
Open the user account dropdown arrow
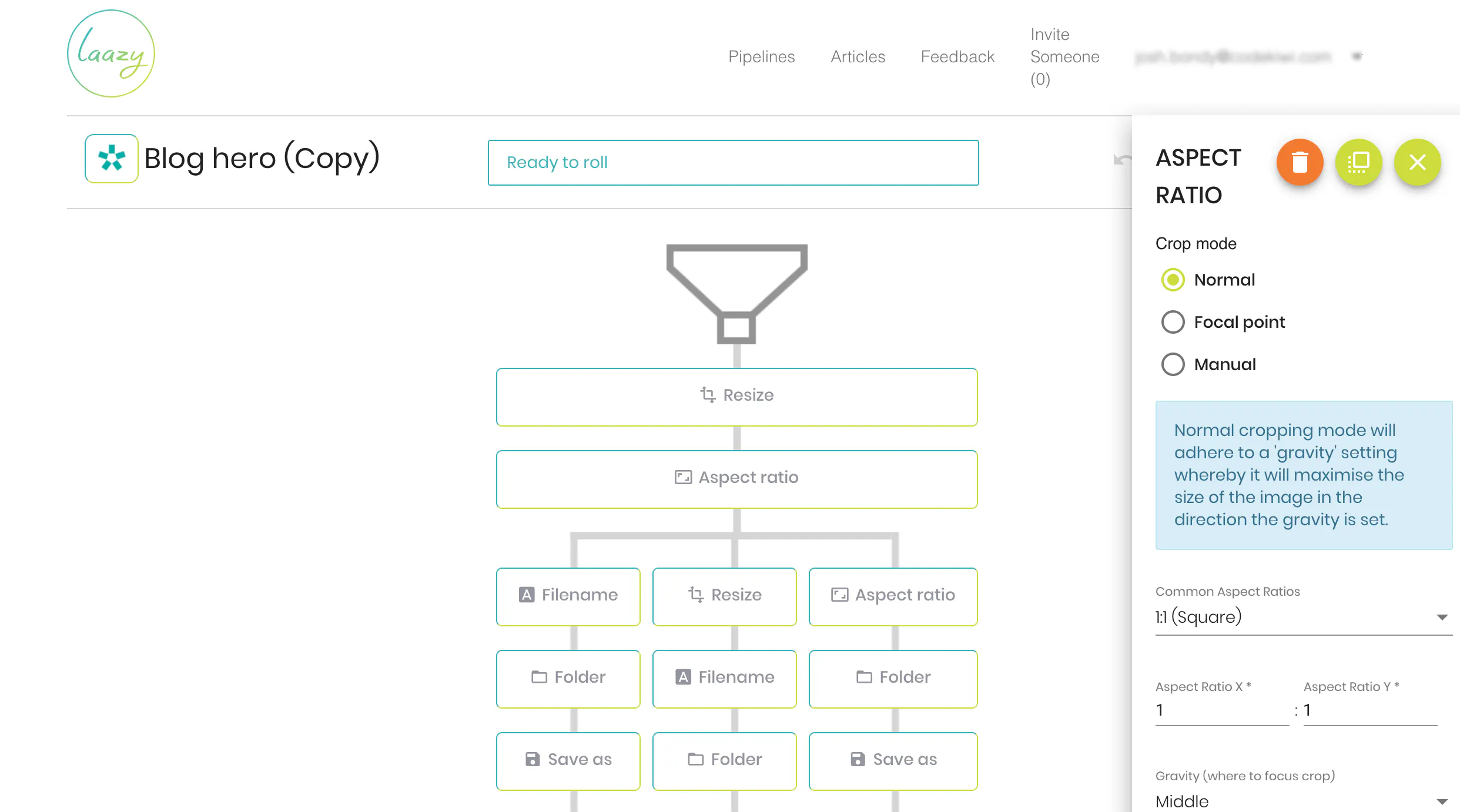(1357, 56)
